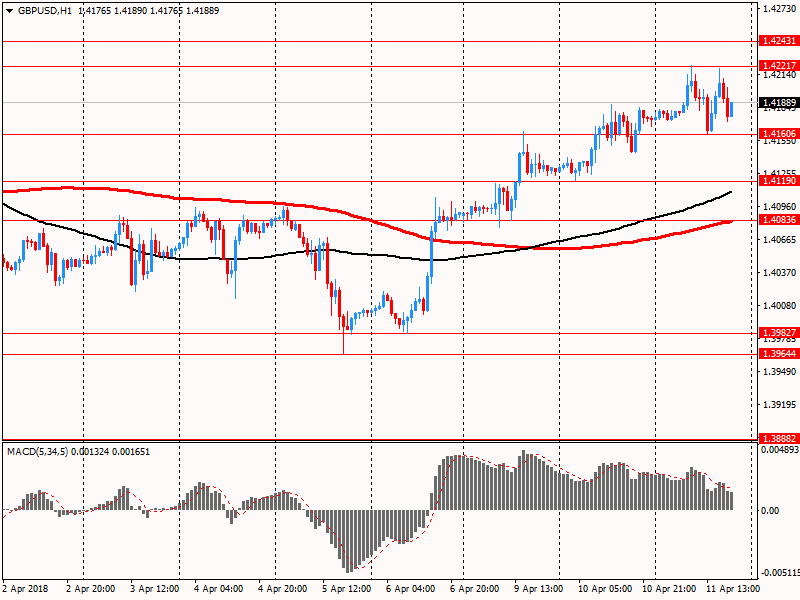This screenshot has width=800, height=600.
Task: Click the 1.42431 red price level label
Action: [779, 41]
